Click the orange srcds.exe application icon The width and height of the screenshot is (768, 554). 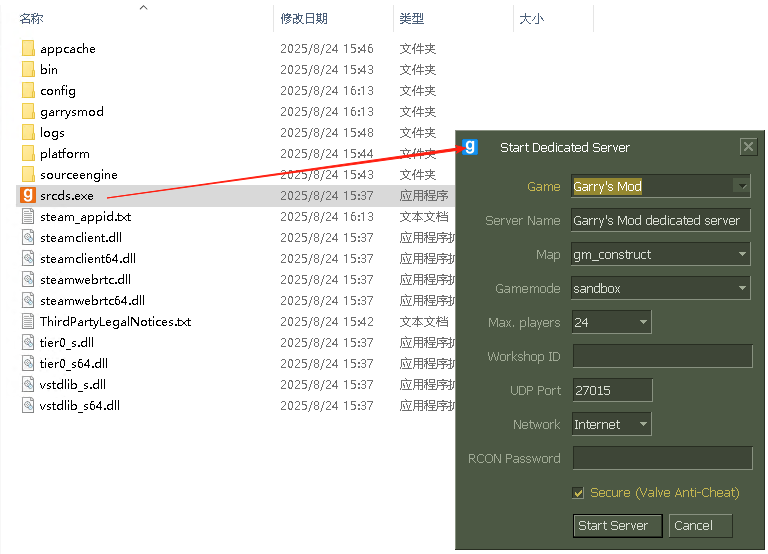tap(28, 195)
